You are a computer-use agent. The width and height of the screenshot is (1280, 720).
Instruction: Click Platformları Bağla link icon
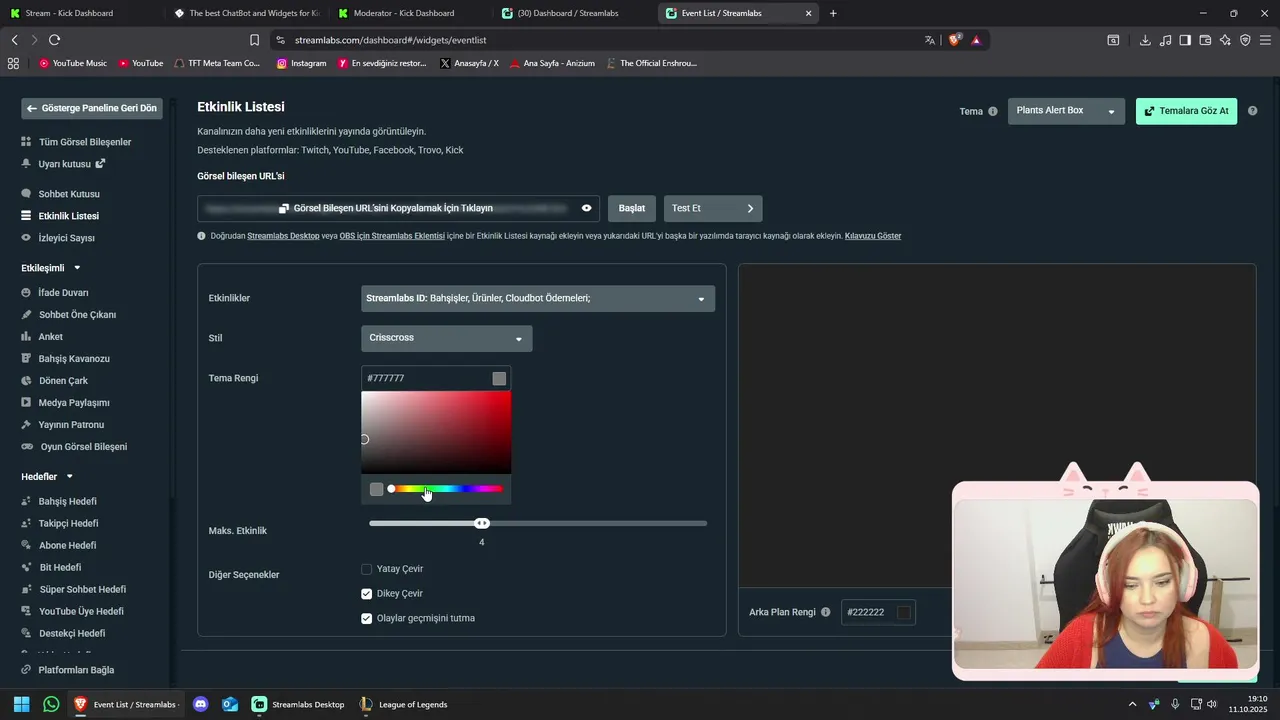27,670
